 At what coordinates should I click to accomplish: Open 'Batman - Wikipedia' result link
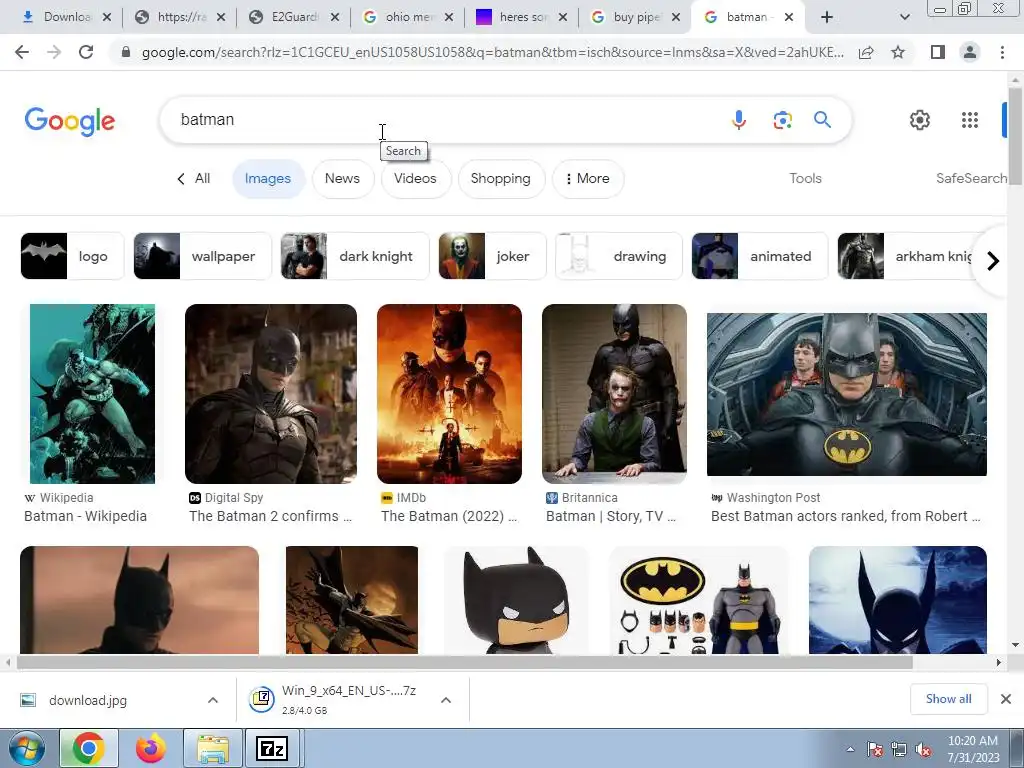point(86,517)
